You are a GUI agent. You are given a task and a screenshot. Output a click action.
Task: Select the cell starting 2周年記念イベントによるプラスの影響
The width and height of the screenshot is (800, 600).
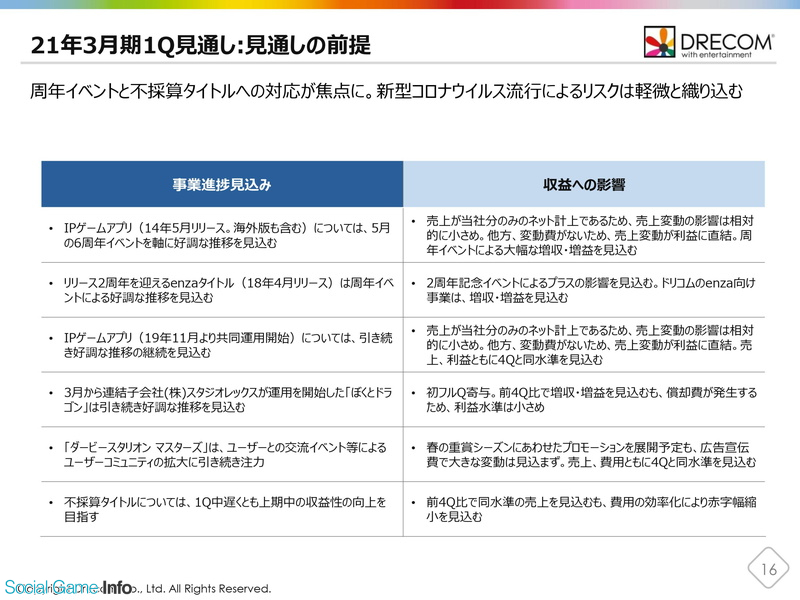click(584, 290)
